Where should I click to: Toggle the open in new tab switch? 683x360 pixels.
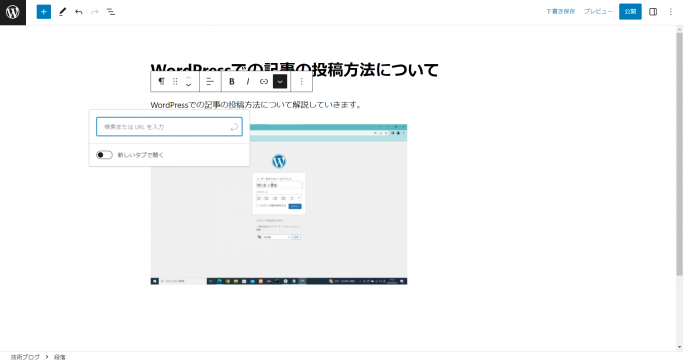coord(105,155)
